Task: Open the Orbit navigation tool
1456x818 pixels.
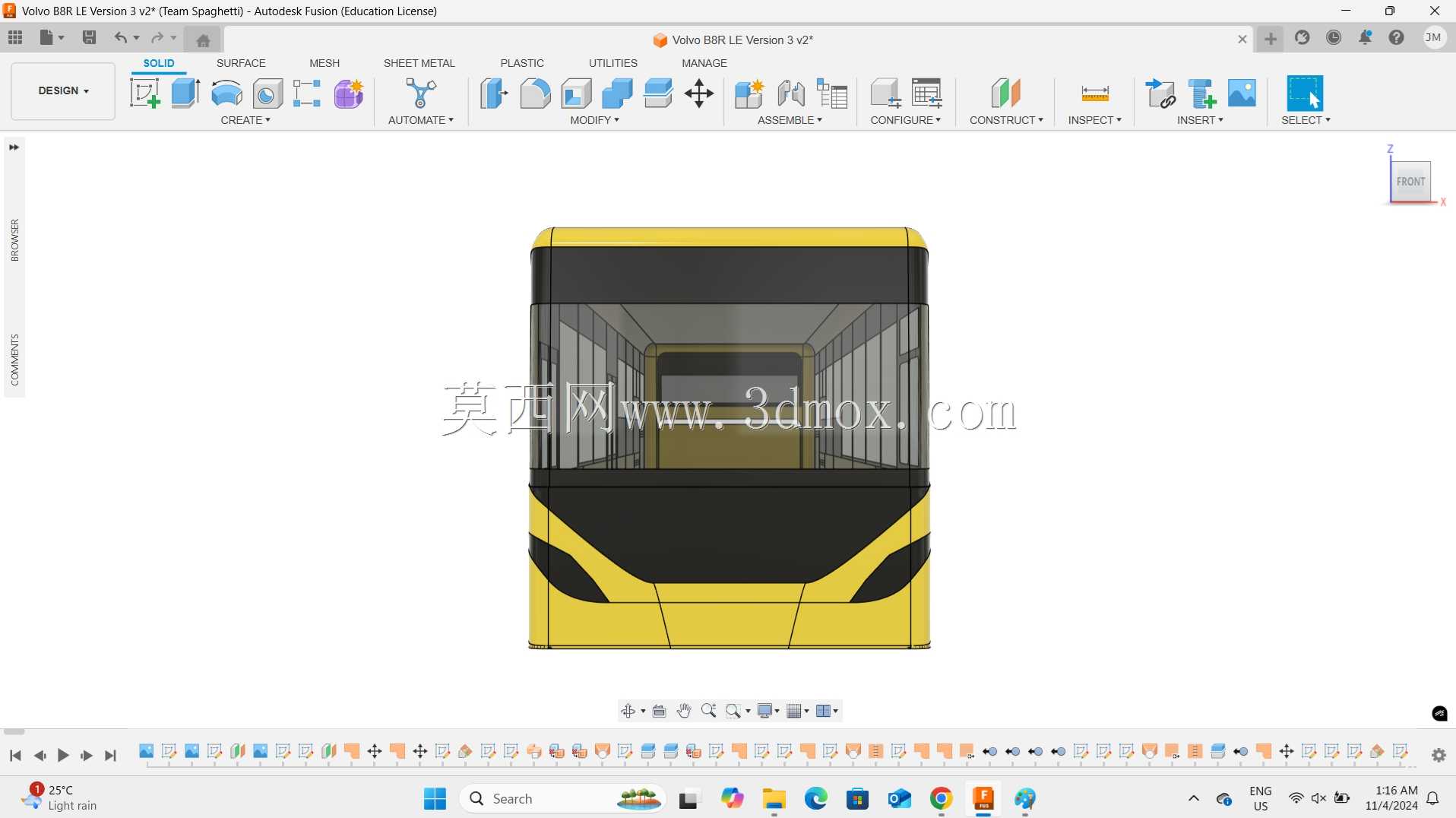Action: click(x=628, y=711)
